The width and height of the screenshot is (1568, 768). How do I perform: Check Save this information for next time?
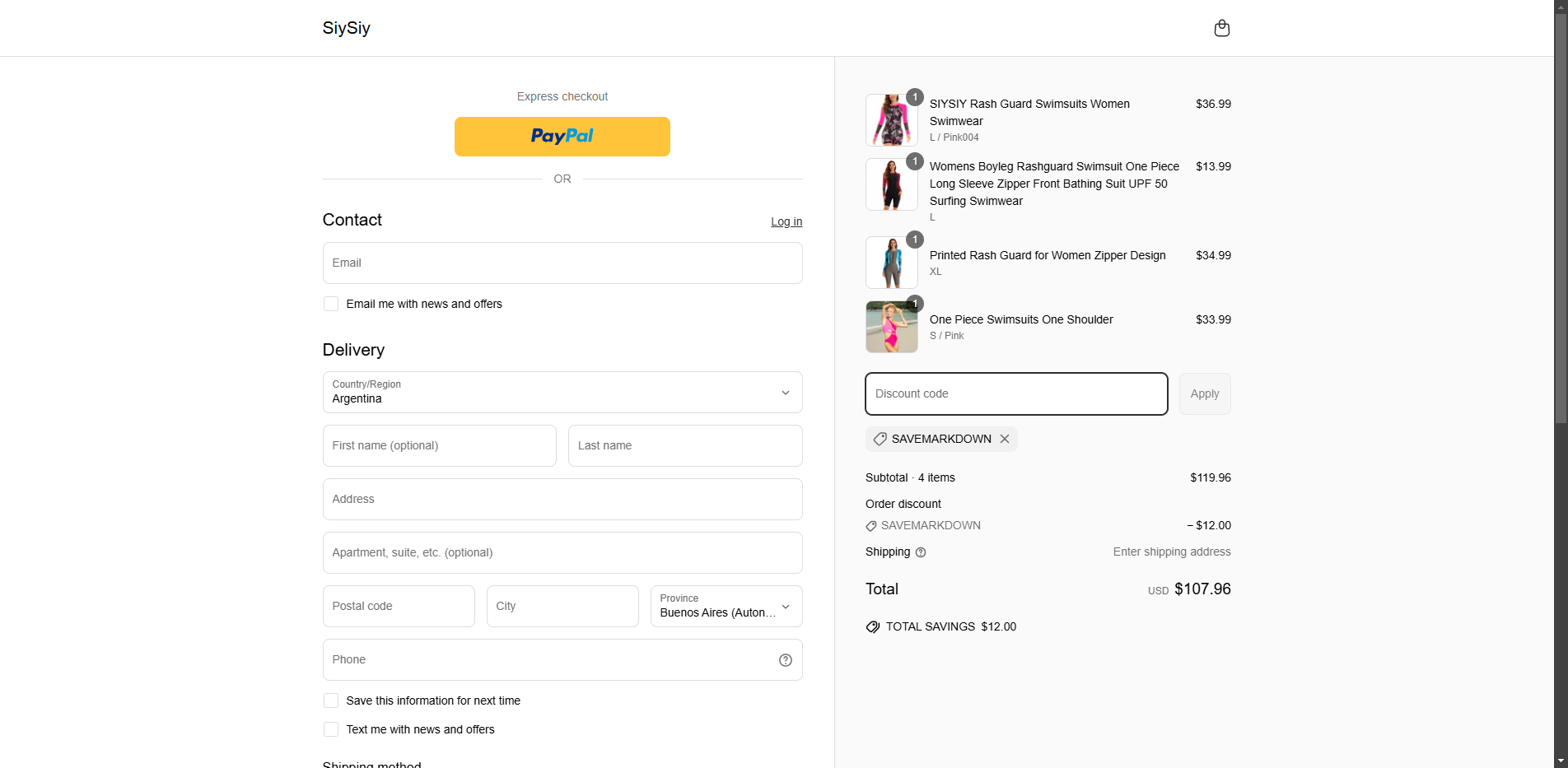click(331, 701)
